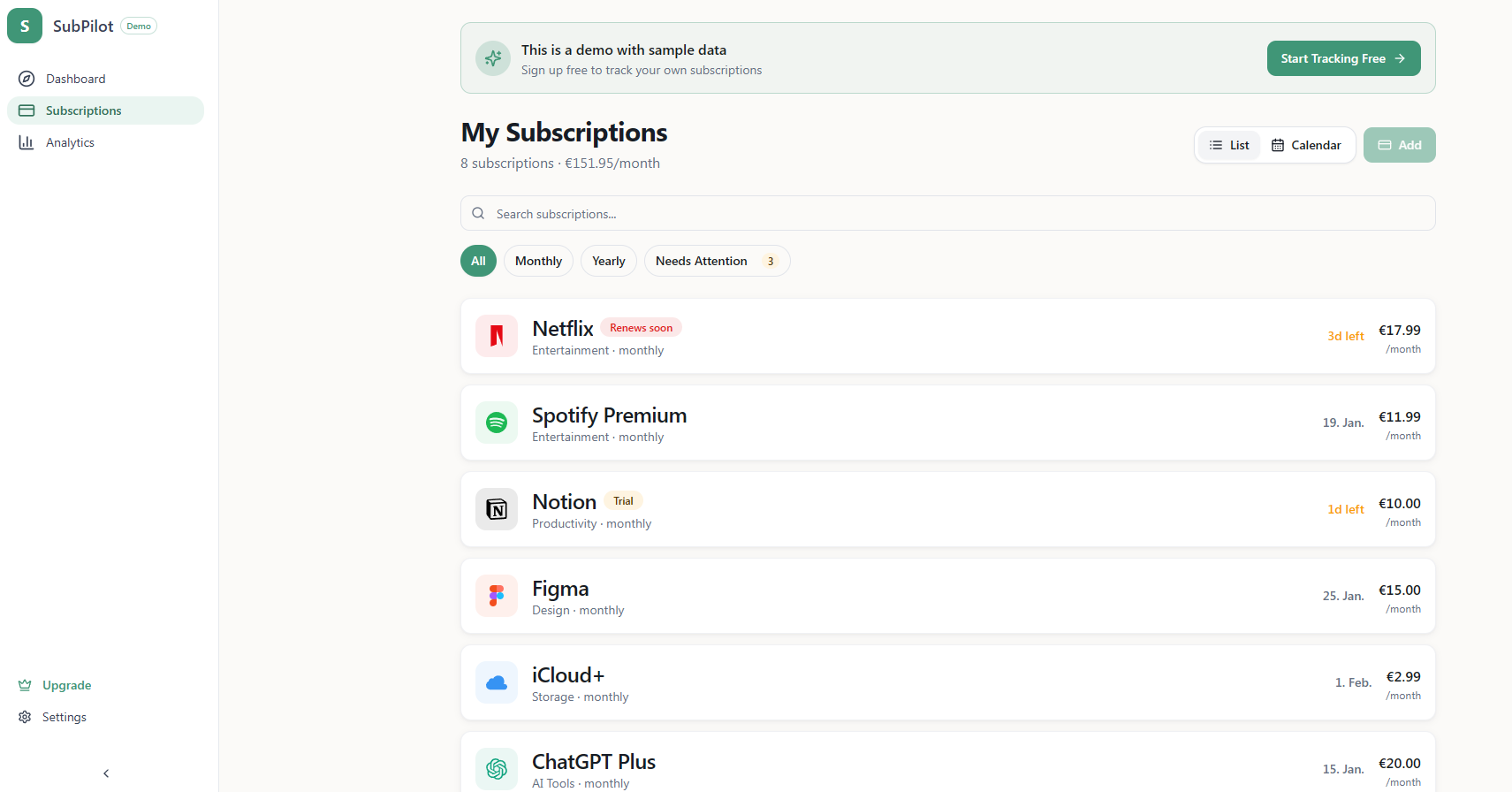Image resolution: width=1512 pixels, height=792 pixels.
Task: Filter subscriptions by Yearly
Action: click(x=608, y=261)
